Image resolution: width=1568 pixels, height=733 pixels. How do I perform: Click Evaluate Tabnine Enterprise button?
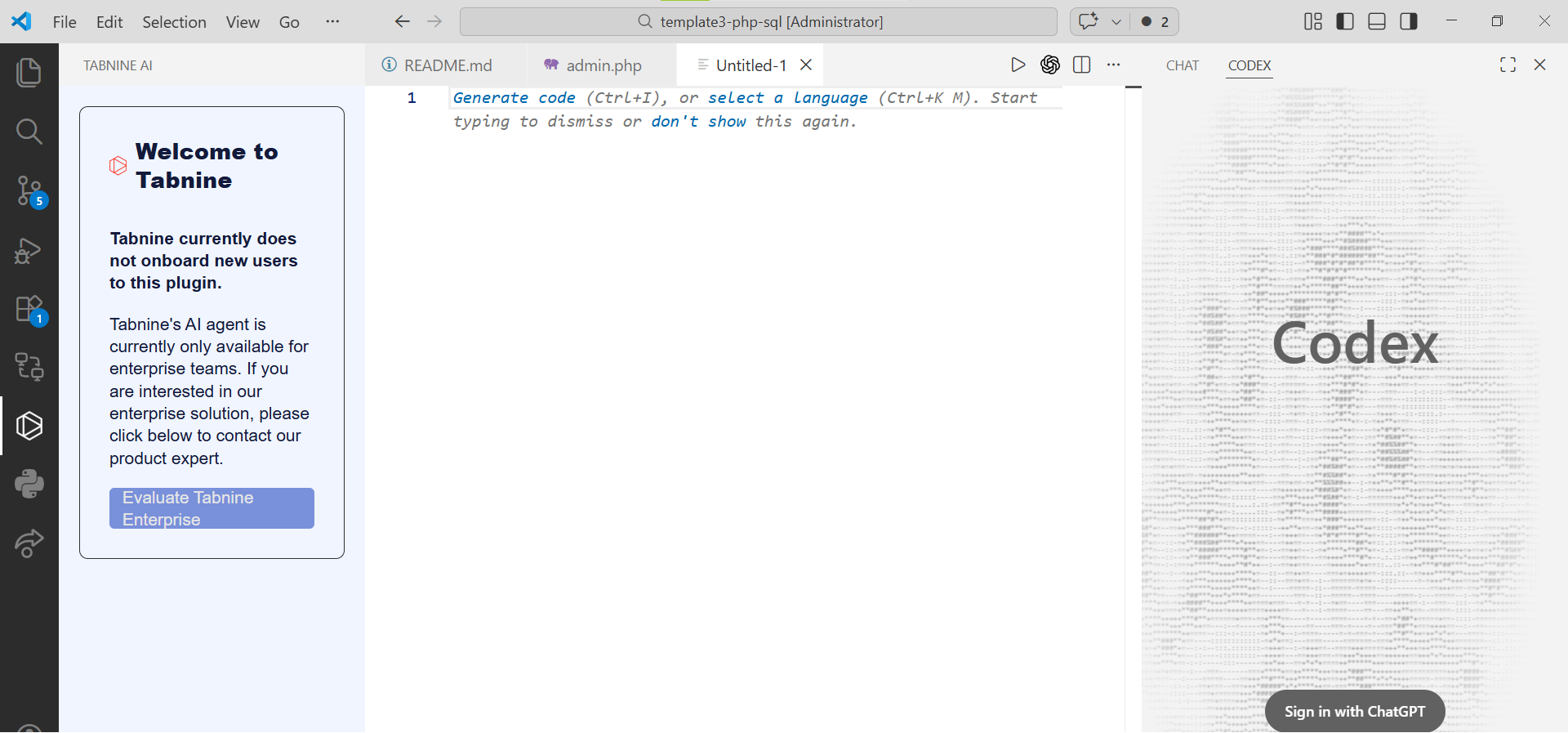212,508
